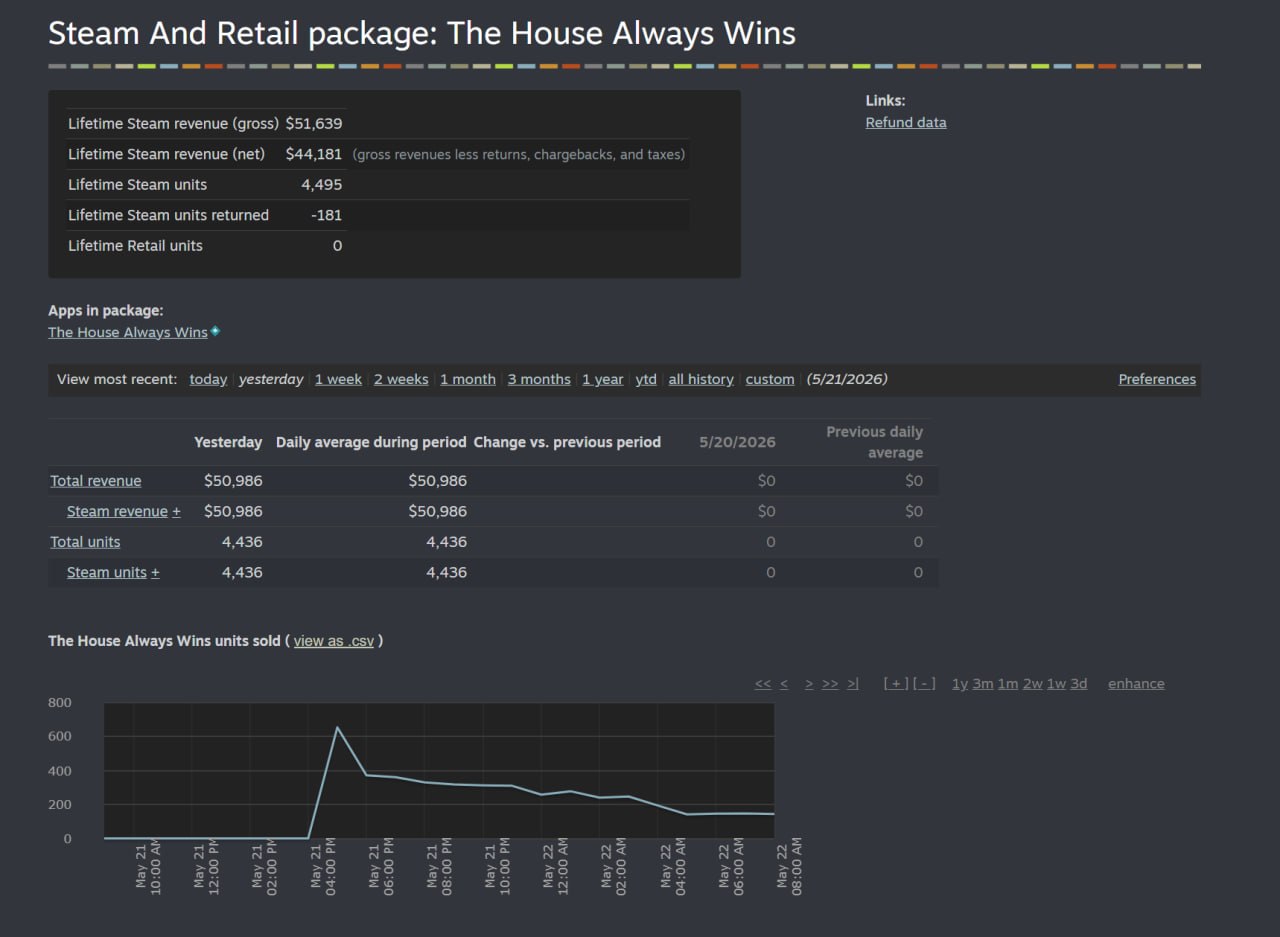Set the chart range to 1y
Image resolution: width=1280 pixels, height=937 pixels.
(x=960, y=684)
